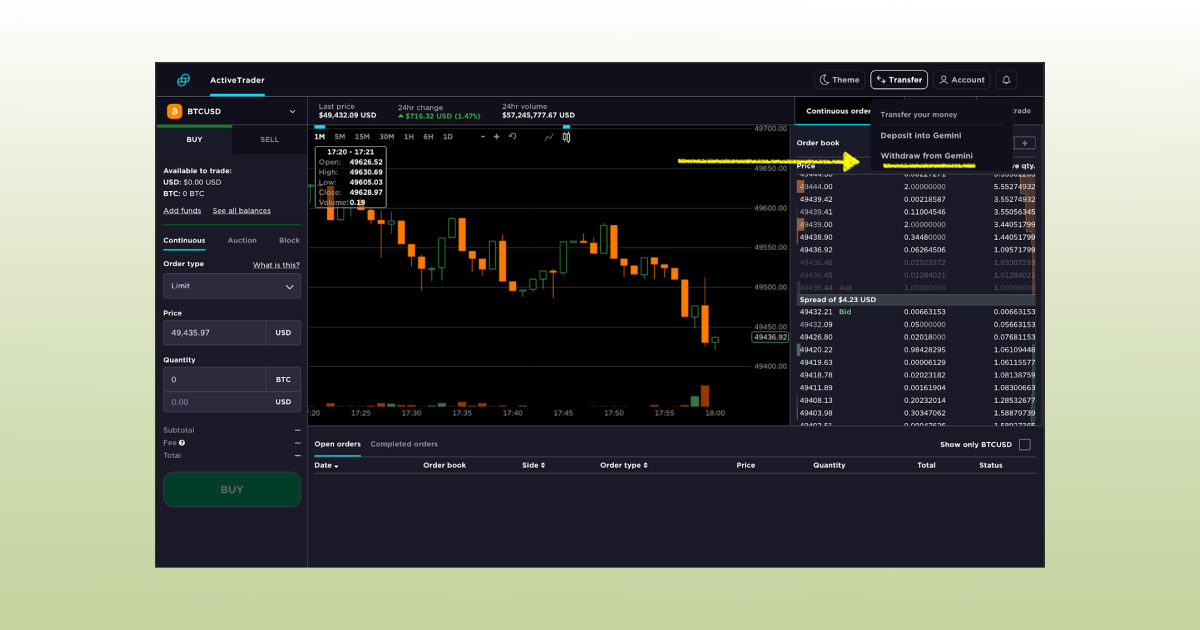Open the notifications bell
The width and height of the screenshot is (1200, 630).
[1006, 80]
